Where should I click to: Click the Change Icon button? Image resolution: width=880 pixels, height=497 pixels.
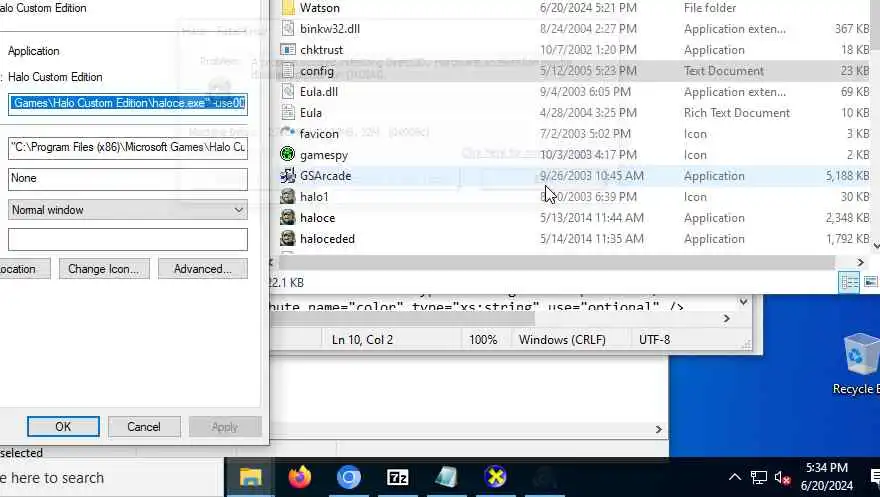pos(104,269)
